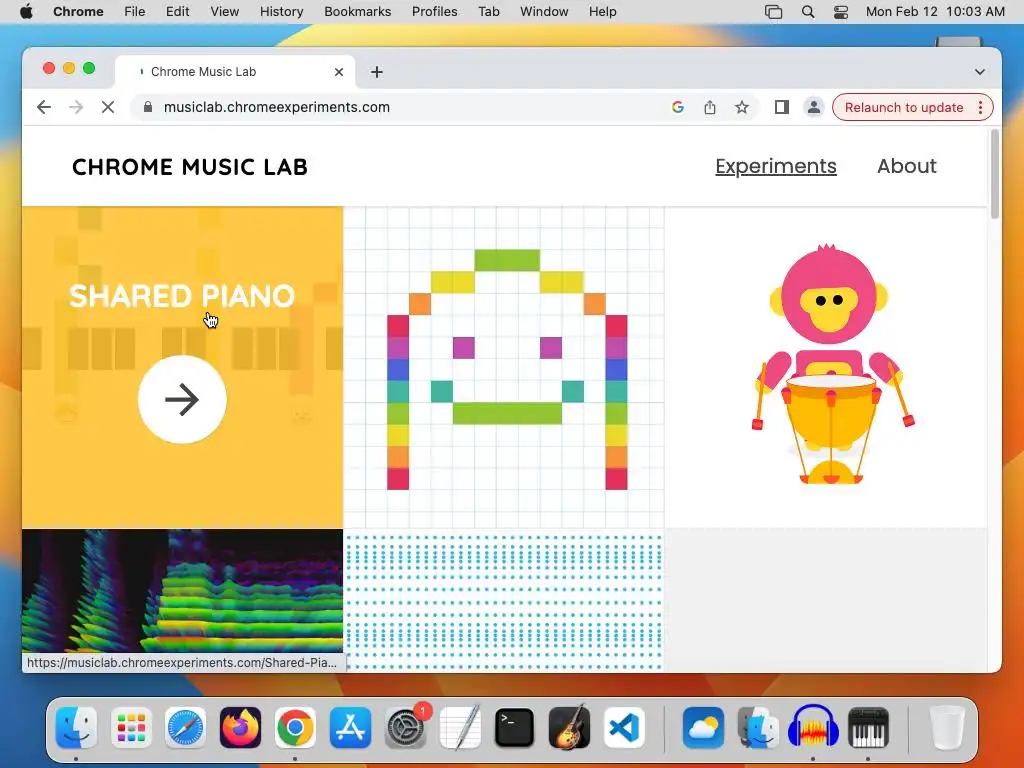Viewport: 1024px width, 768px height.
Task: Open the Migration Assistant Dock icon
Action: coord(758,728)
